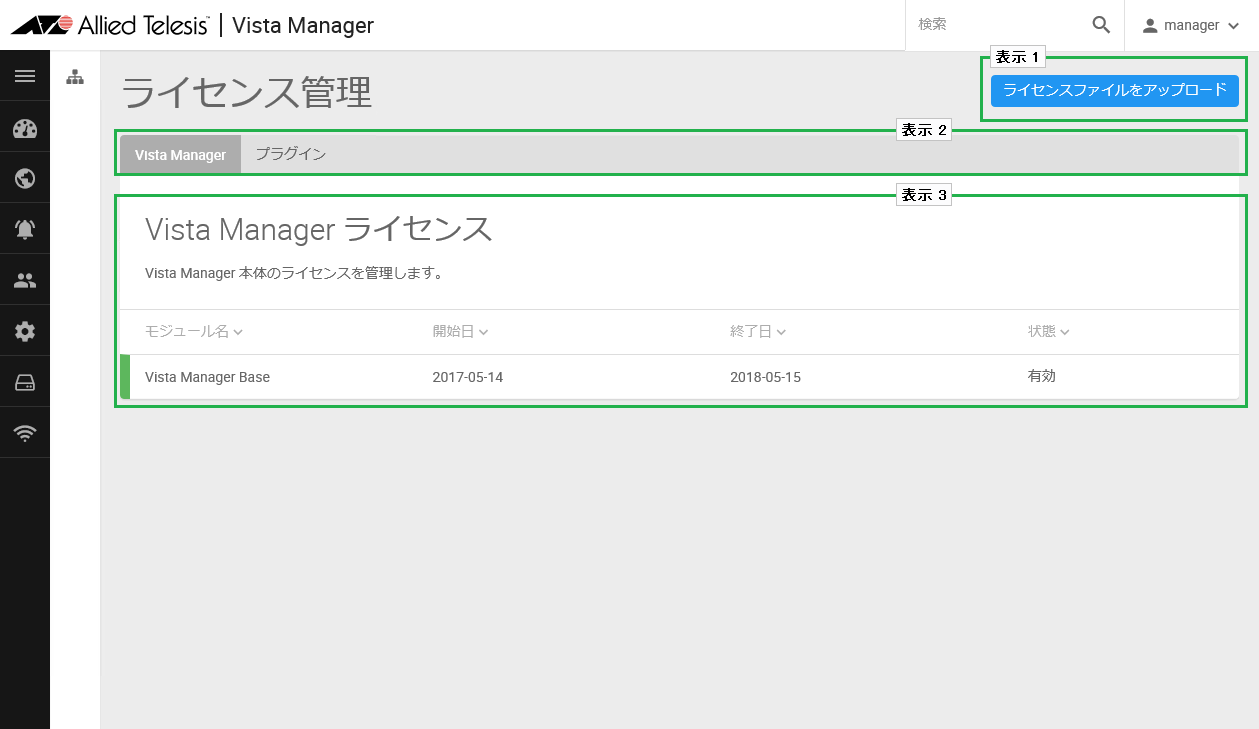Click the globe icon in sidebar
Screen dimensions: 1259x729
(25, 178)
